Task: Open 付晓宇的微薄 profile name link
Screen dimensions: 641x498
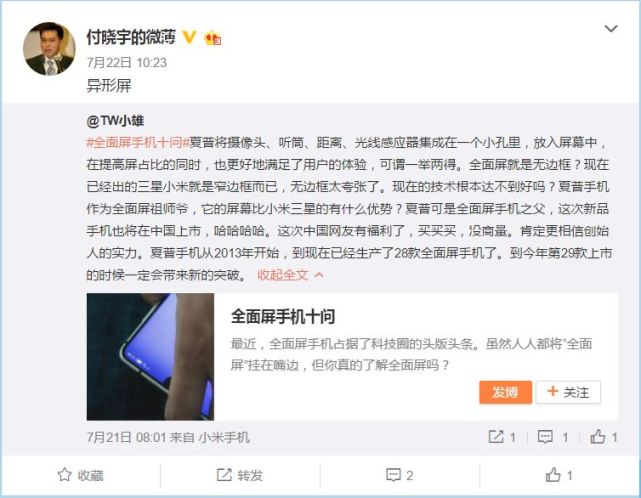Action: pos(131,37)
